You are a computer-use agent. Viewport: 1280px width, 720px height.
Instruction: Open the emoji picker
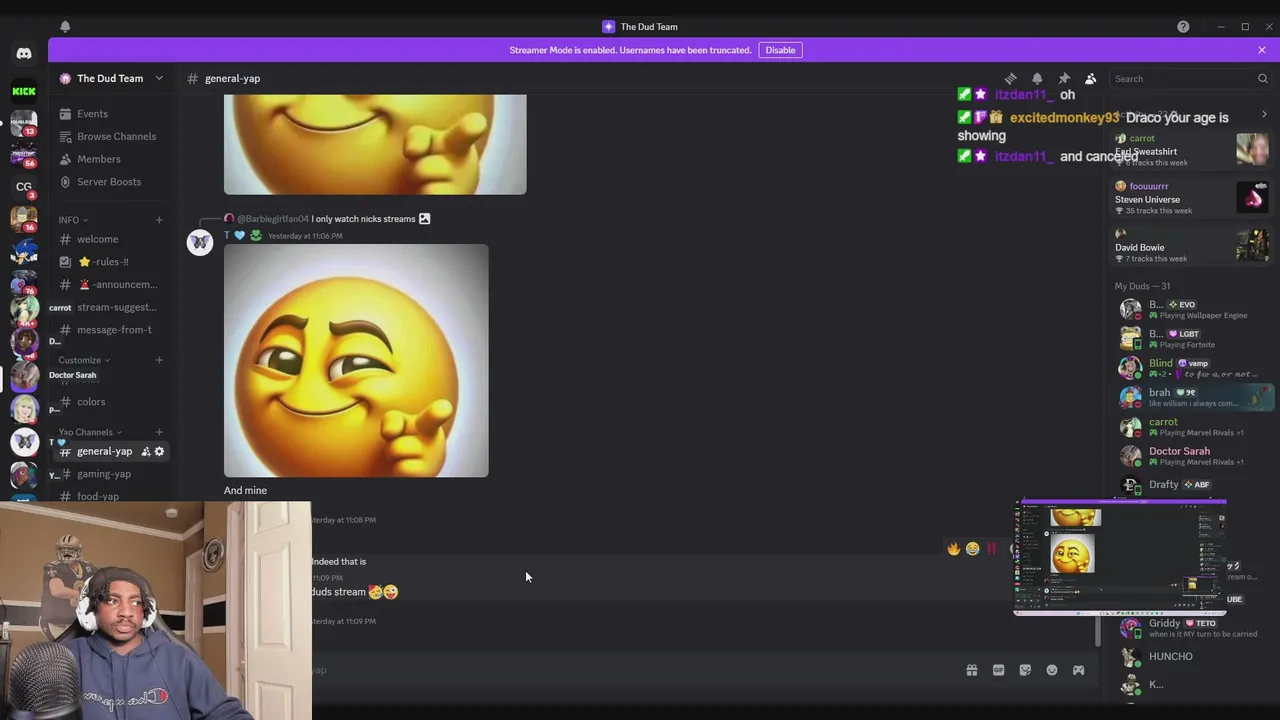pos(1052,670)
